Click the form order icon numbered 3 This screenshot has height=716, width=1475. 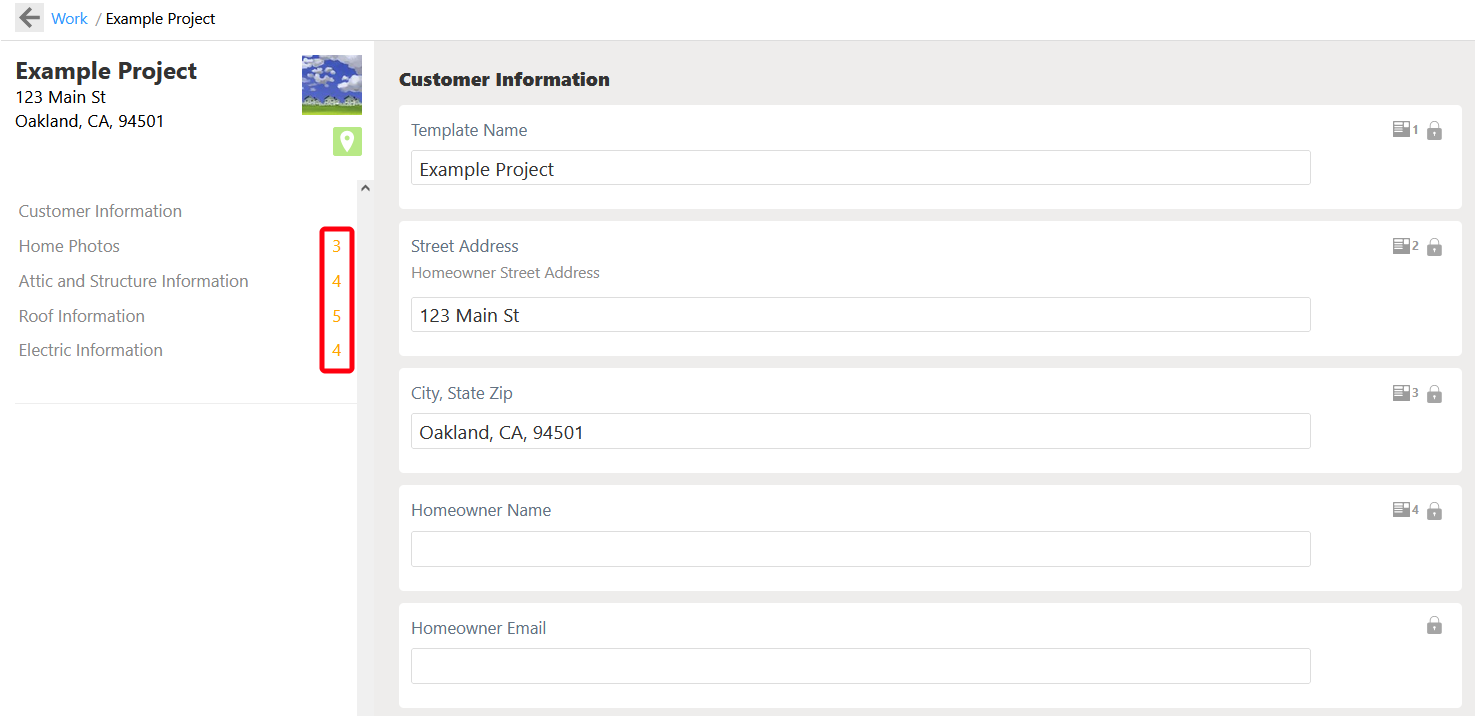click(x=1402, y=393)
